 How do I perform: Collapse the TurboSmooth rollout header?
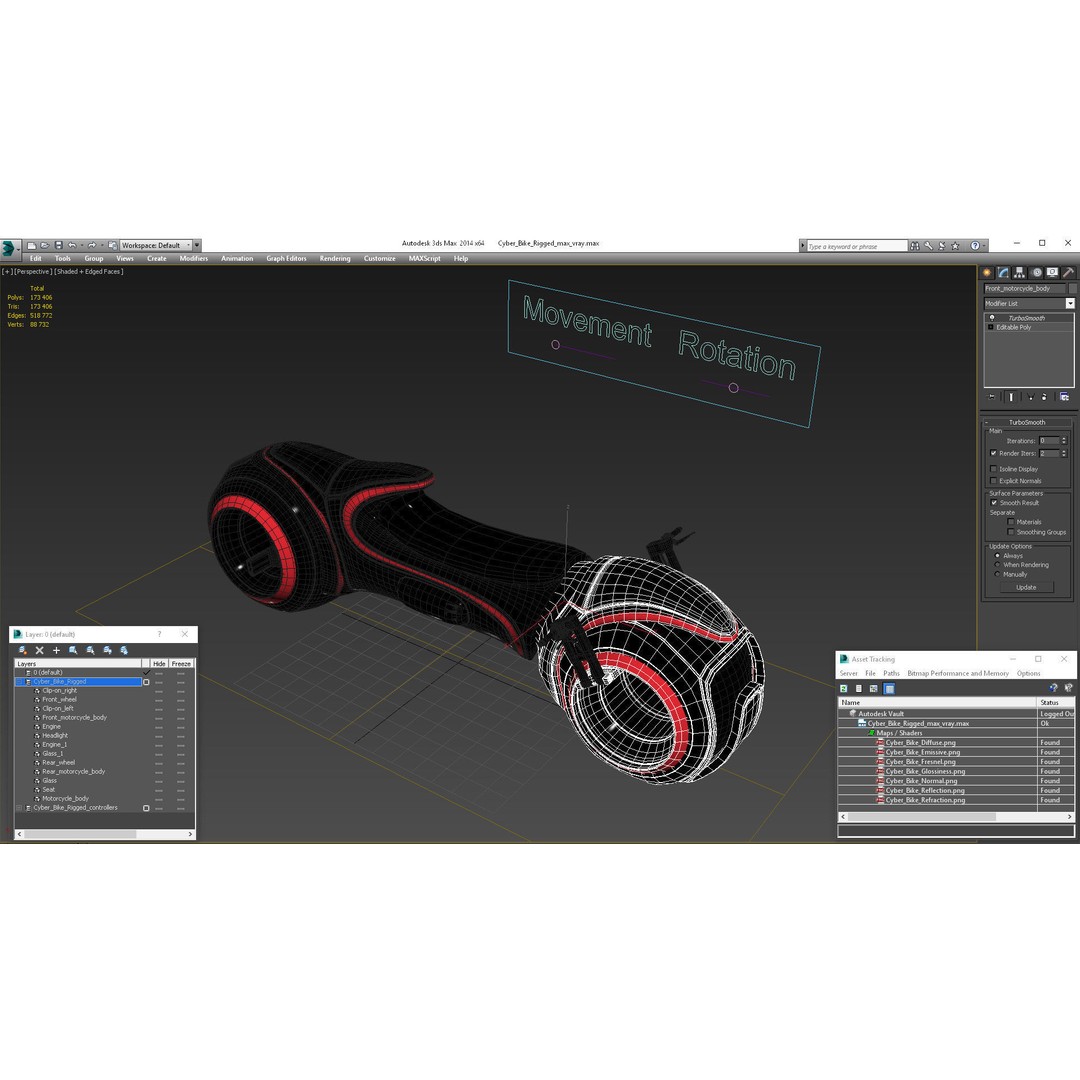click(x=1027, y=422)
